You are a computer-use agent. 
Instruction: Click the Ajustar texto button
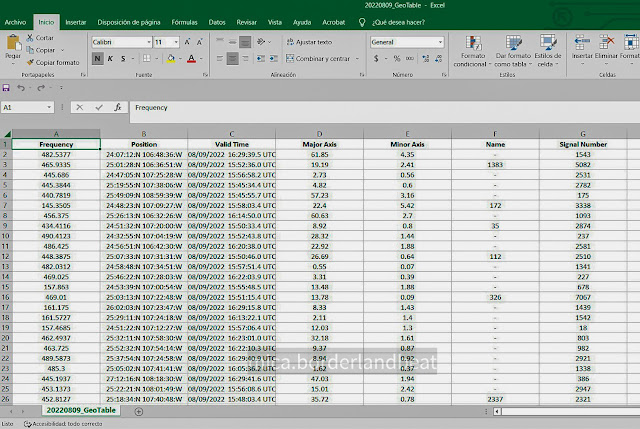pyautogui.click(x=310, y=43)
